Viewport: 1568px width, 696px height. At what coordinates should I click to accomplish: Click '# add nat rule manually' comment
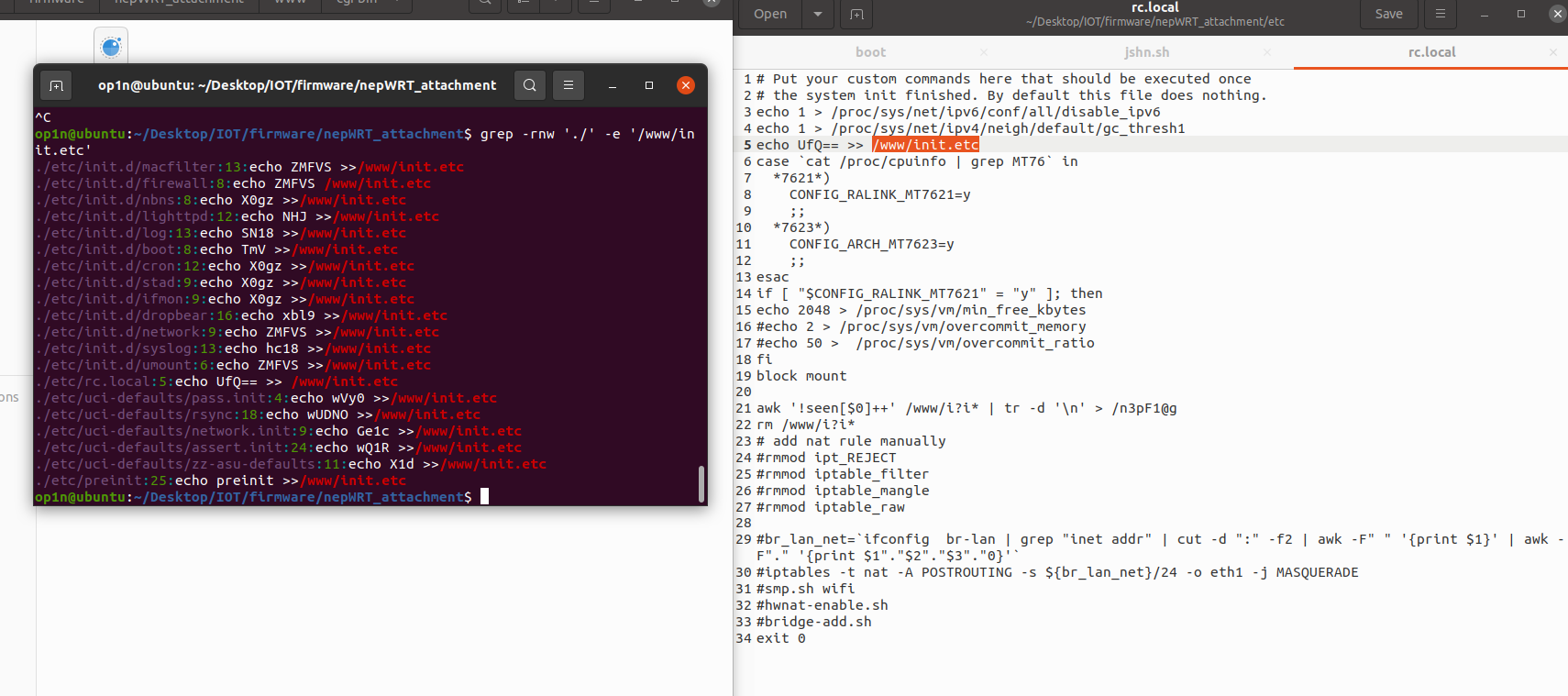[x=851, y=441]
